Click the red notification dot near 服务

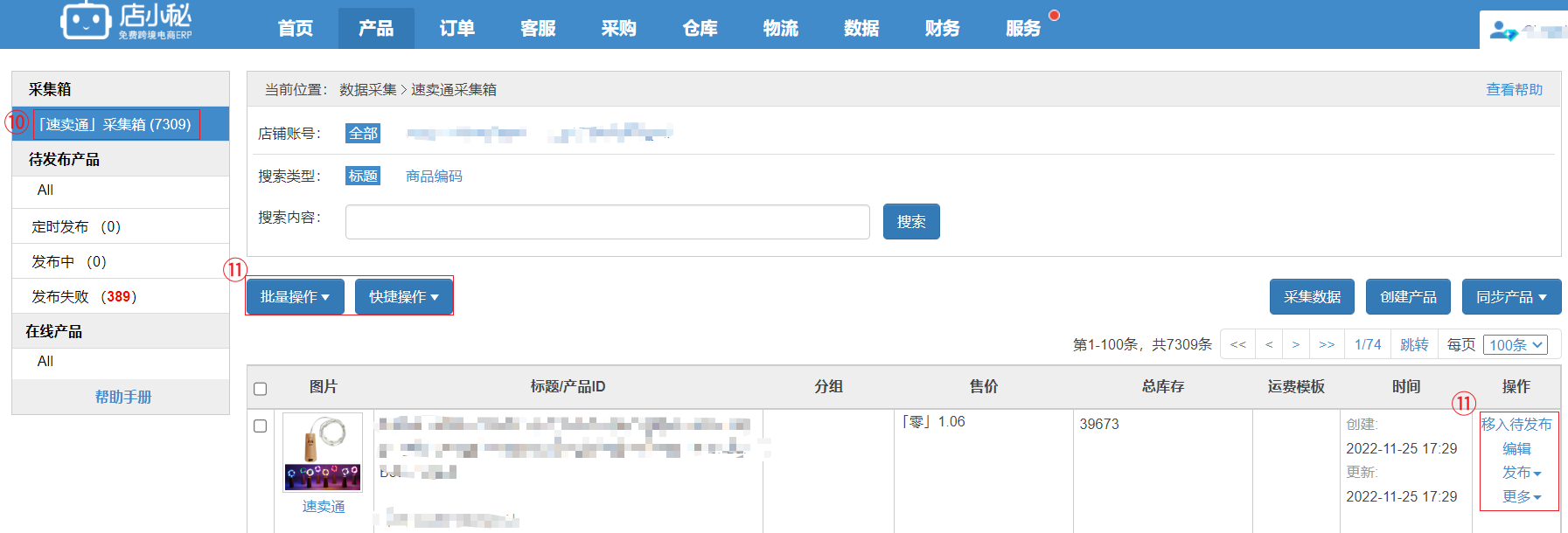pos(1054,15)
